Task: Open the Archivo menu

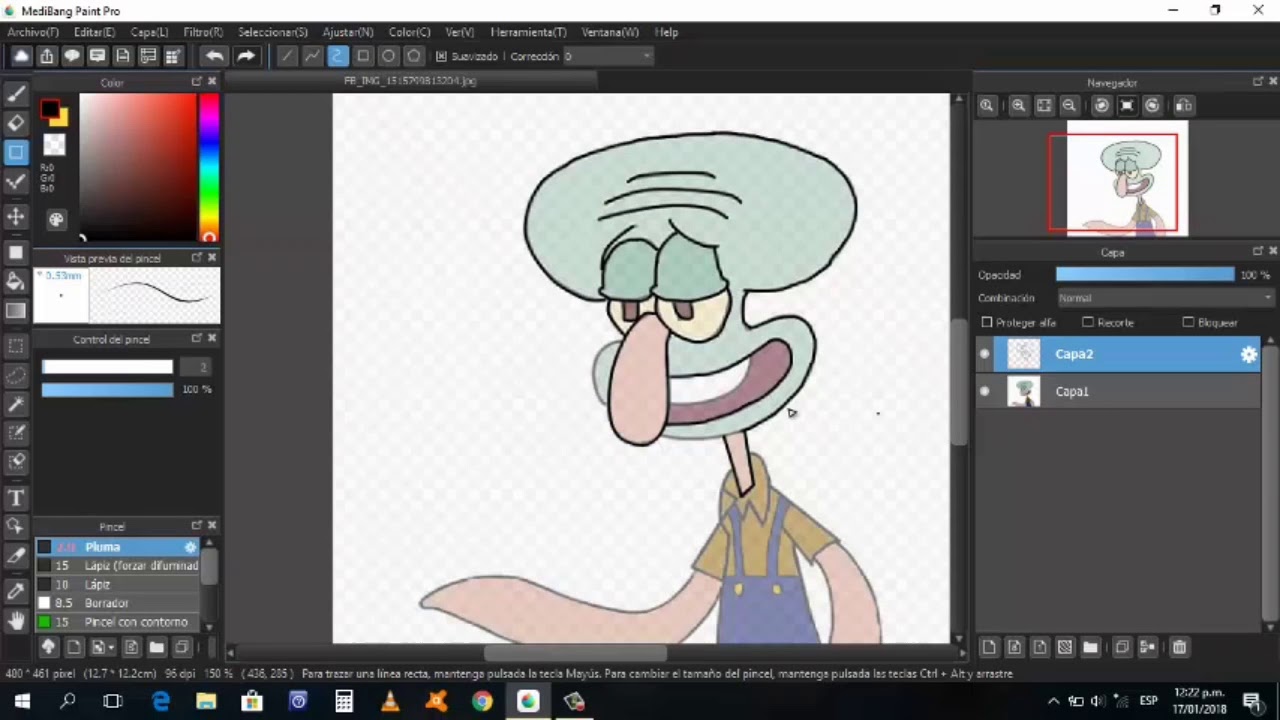Action: [x=33, y=32]
